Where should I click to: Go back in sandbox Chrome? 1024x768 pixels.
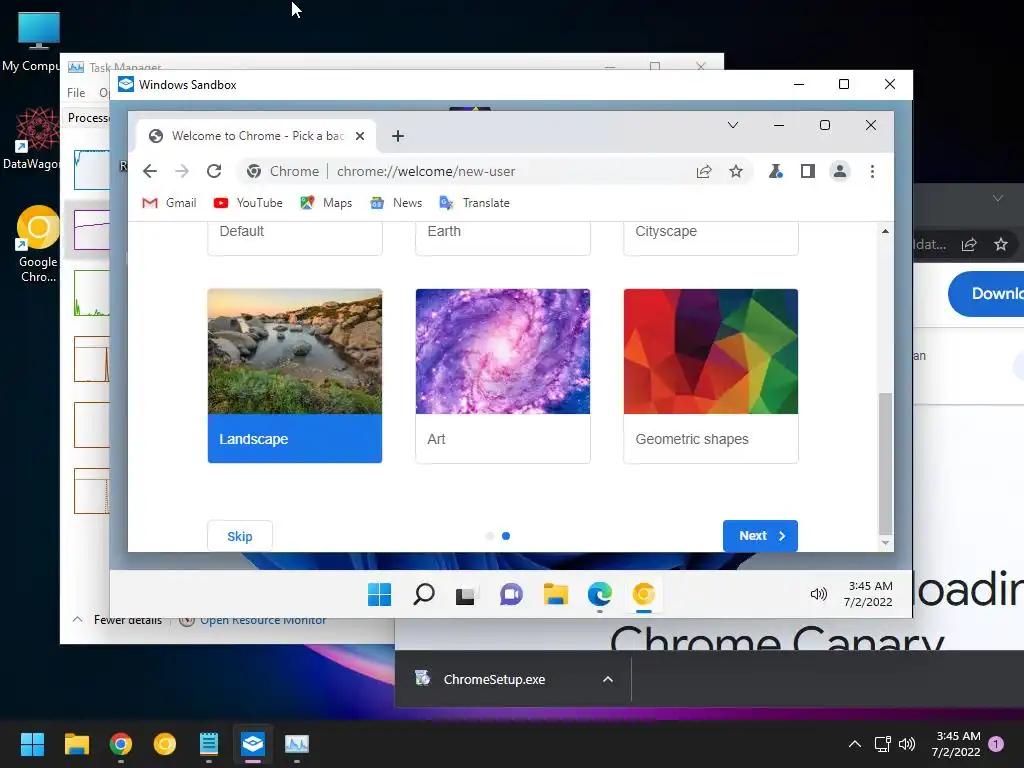150,171
